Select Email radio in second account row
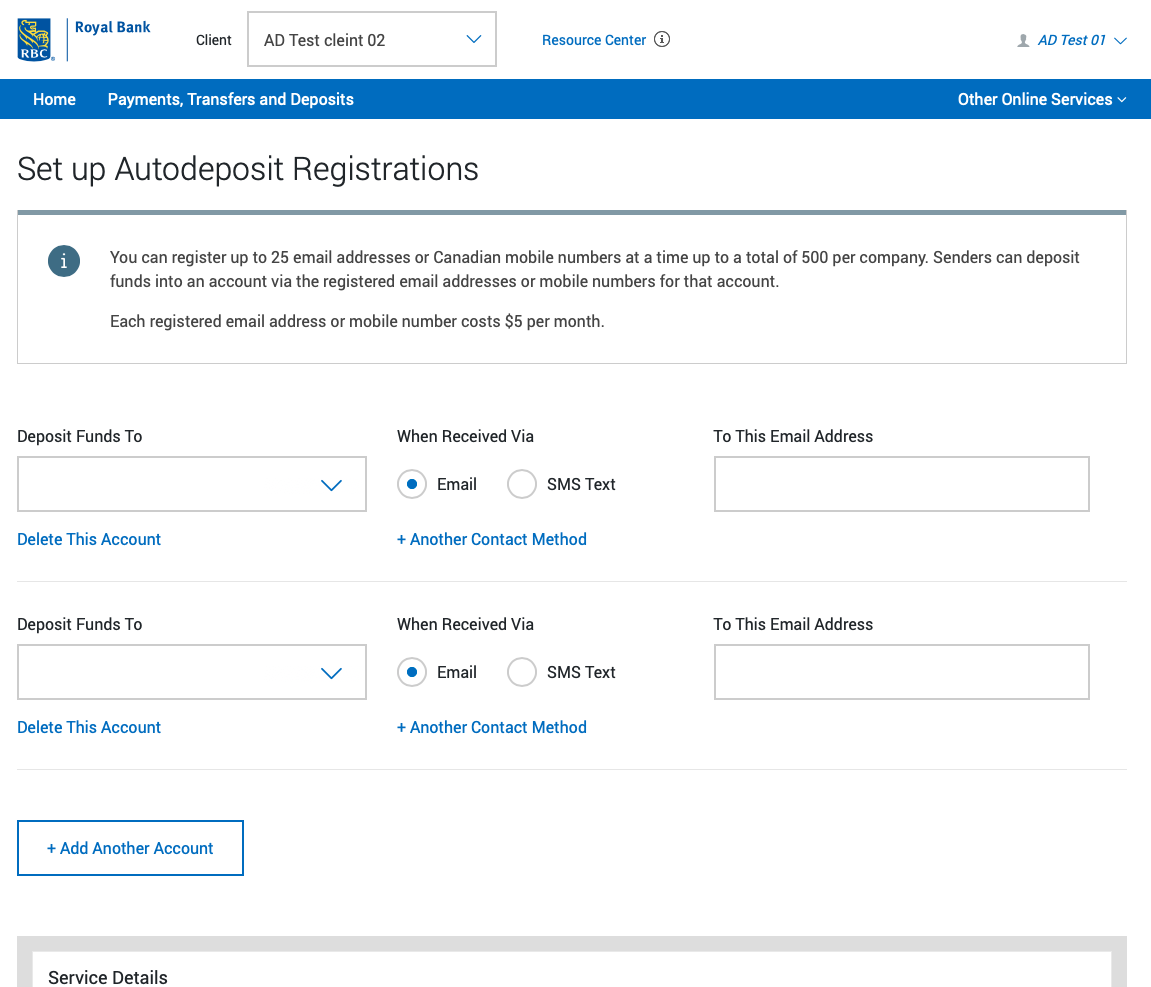The image size is (1151, 987). 412,672
